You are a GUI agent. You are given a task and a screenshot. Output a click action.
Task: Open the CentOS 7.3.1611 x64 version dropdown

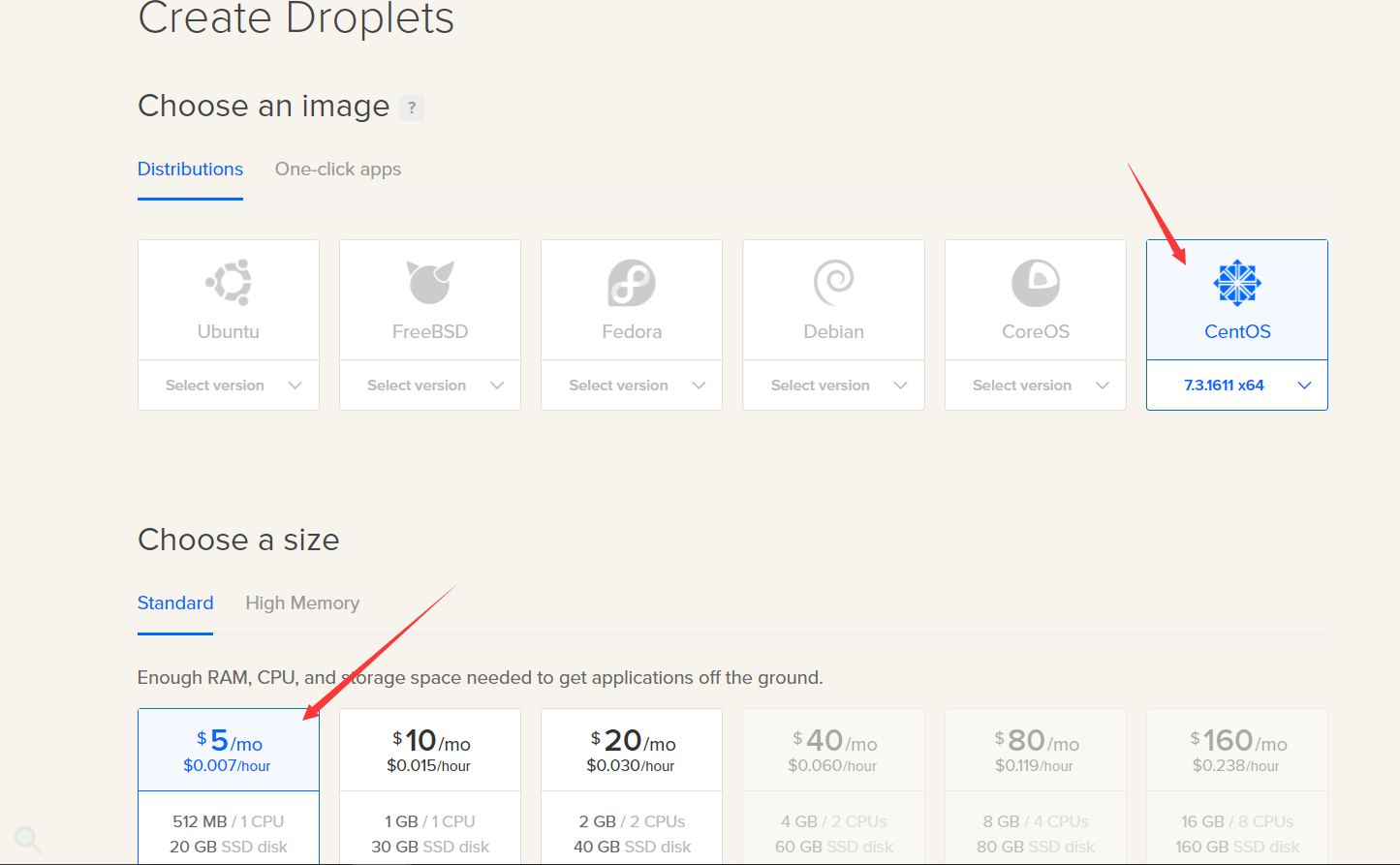coord(1237,386)
